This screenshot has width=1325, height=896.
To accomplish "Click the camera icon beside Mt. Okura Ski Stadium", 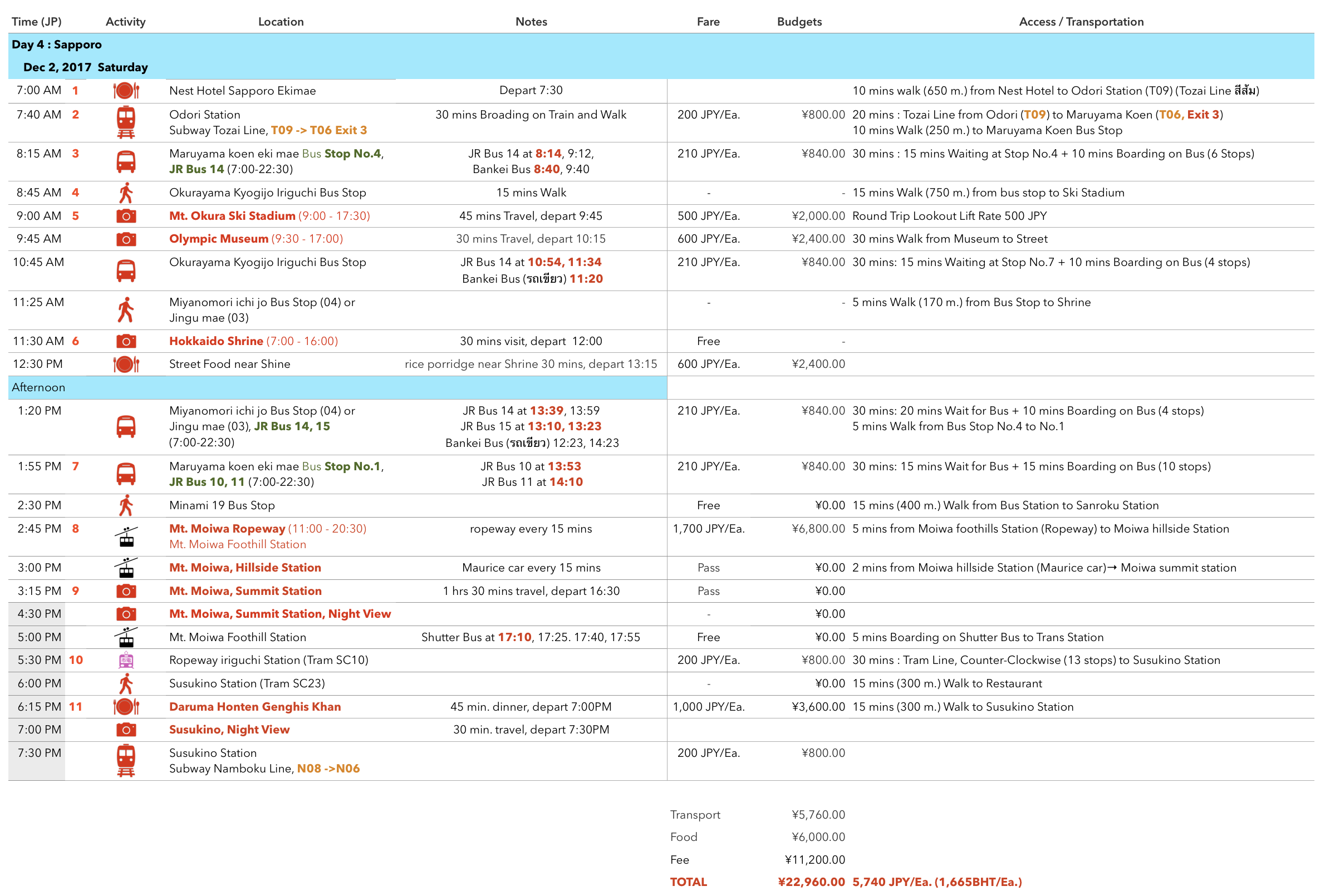I will click(126, 216).
